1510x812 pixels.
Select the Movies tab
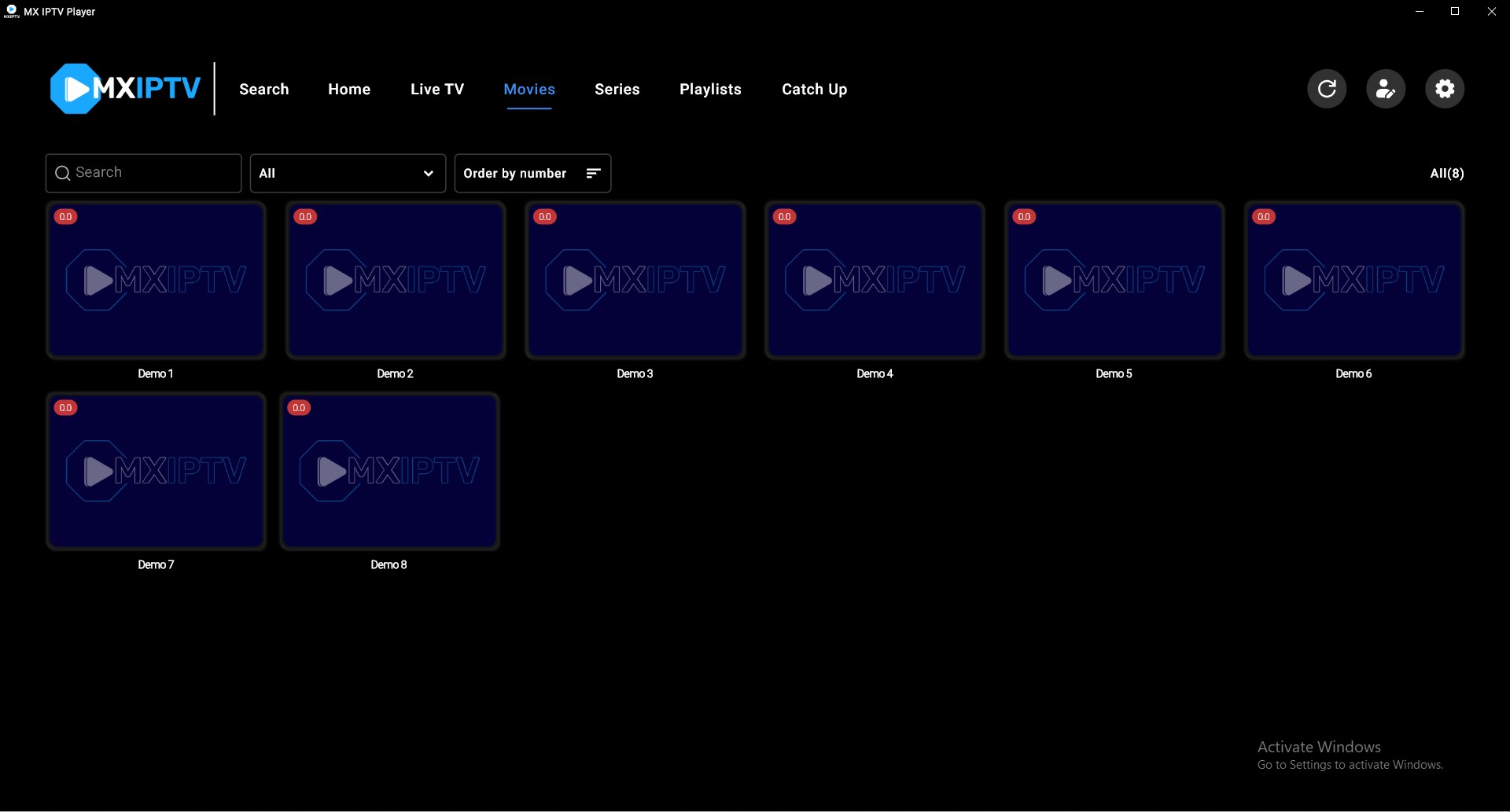click(x=529, y=90)
